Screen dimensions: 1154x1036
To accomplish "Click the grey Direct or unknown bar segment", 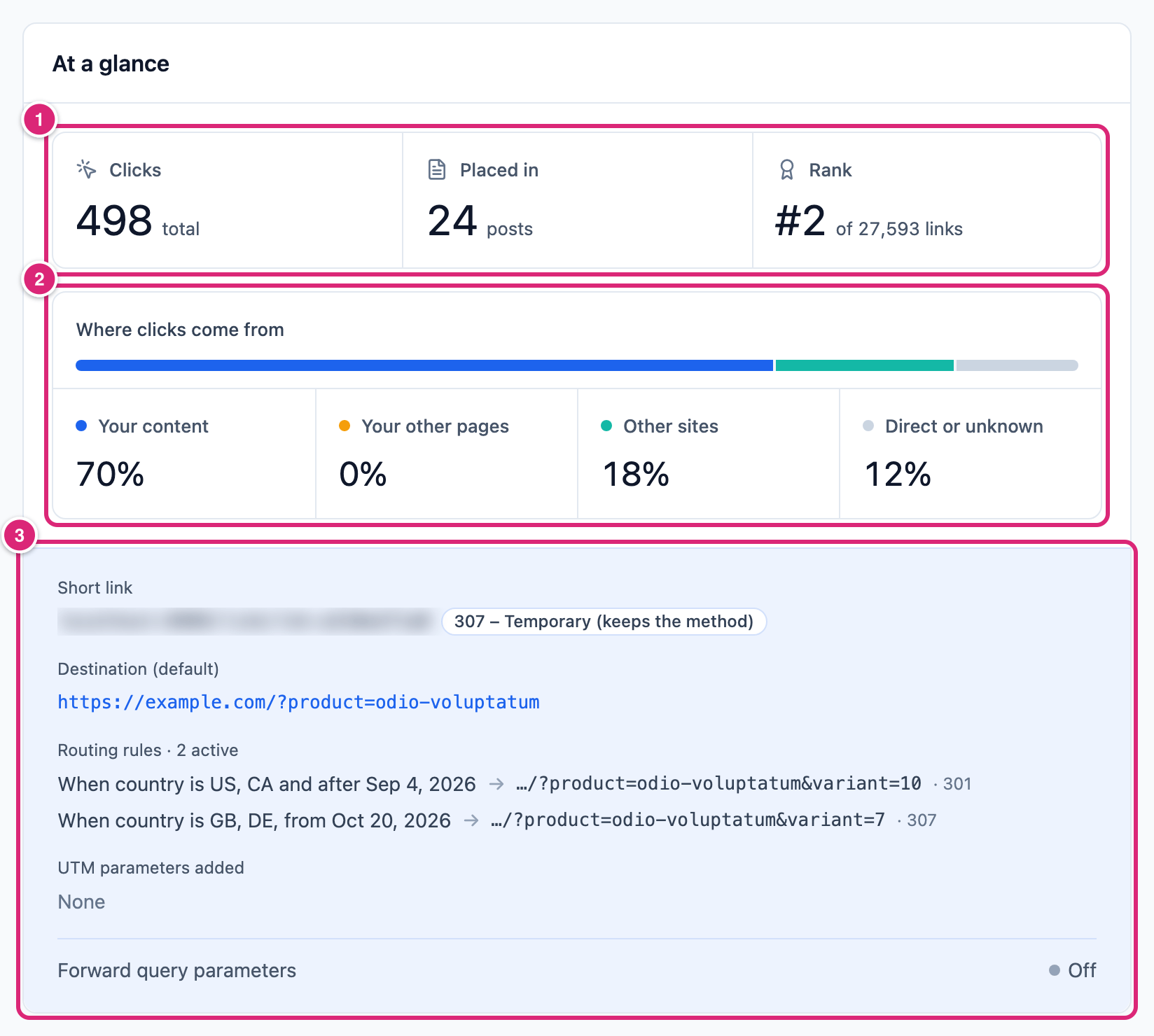I will pos(1017,365).
